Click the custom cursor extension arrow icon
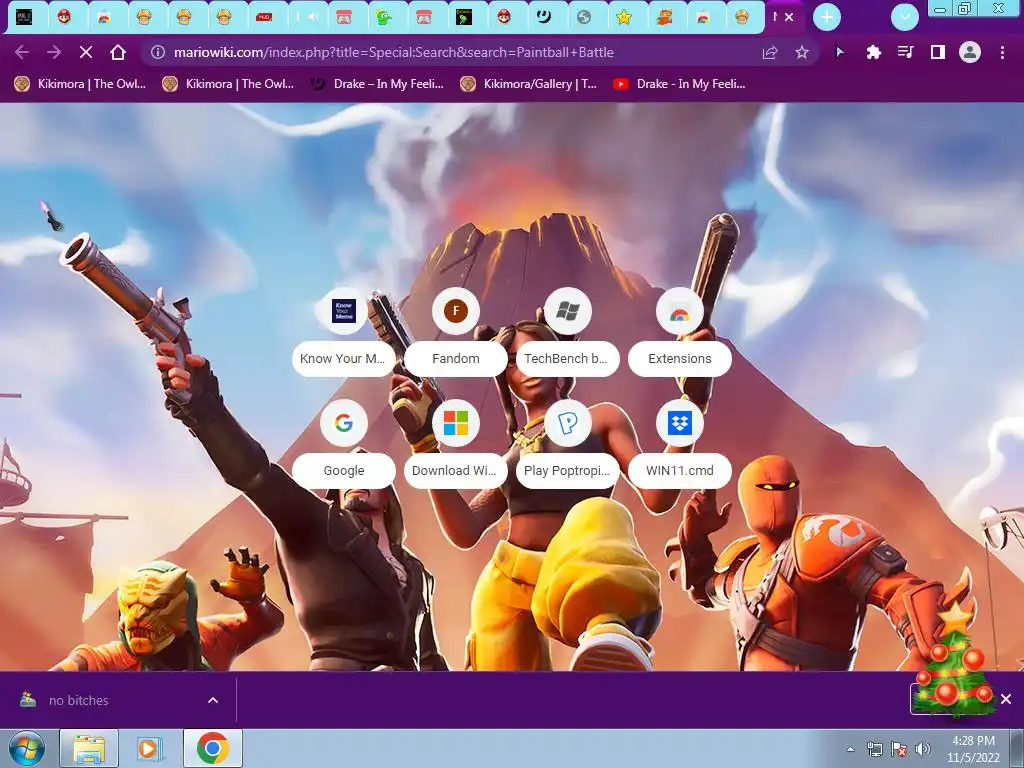Image resolution: width=1024 pixels, height=768 pixels. point(840,52)
